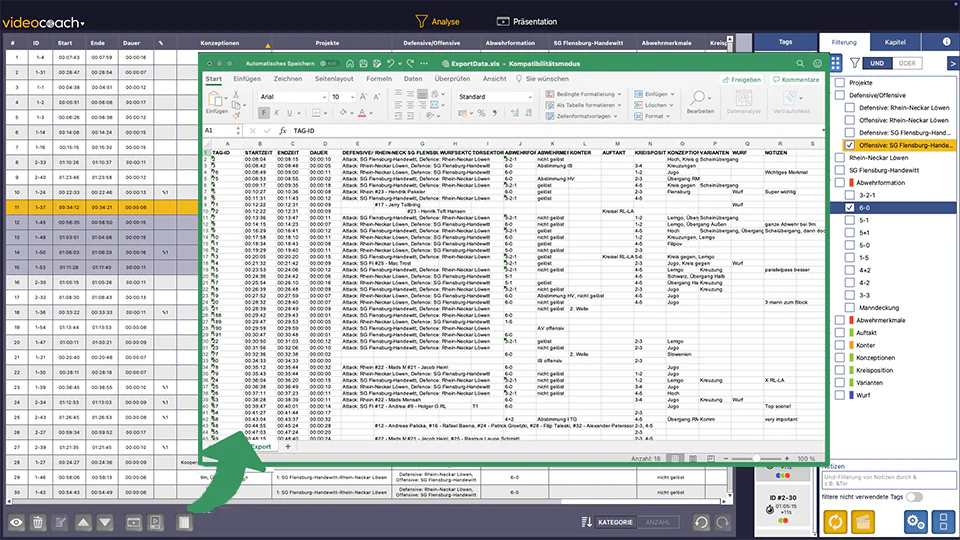The height and width of the screenshot is (540, 960).
Task: Open Bedingte Formatierung dropdown
Action: [583, 94]
